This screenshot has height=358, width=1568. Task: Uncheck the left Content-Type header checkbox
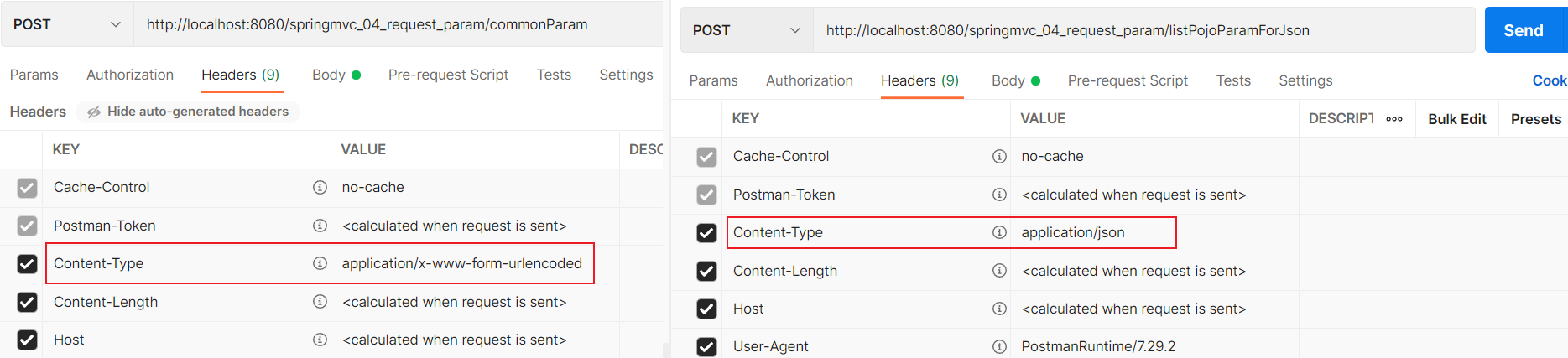click(x=27, y=263)
